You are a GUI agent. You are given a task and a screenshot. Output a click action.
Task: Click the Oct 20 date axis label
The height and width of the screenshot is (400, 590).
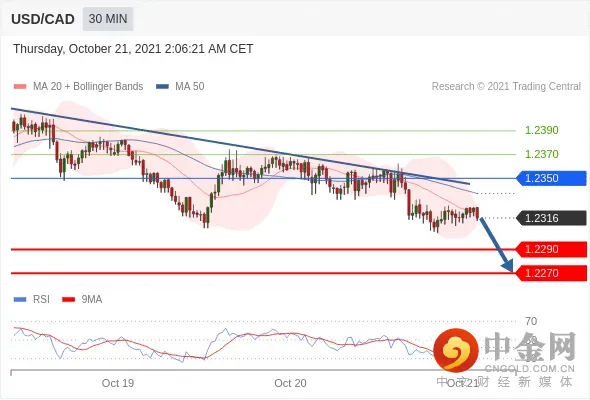point(290,383)
